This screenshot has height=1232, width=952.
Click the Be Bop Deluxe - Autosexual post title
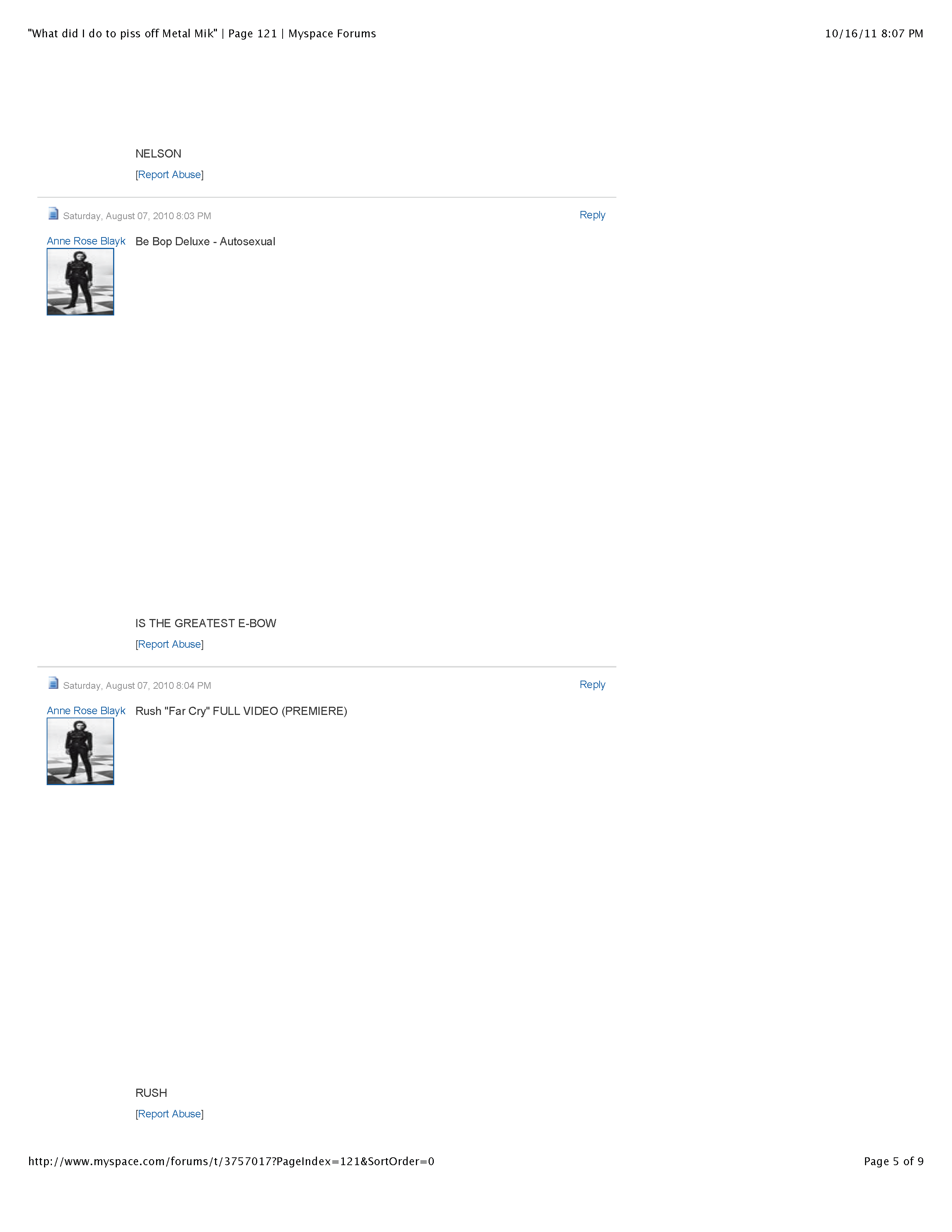205,242
